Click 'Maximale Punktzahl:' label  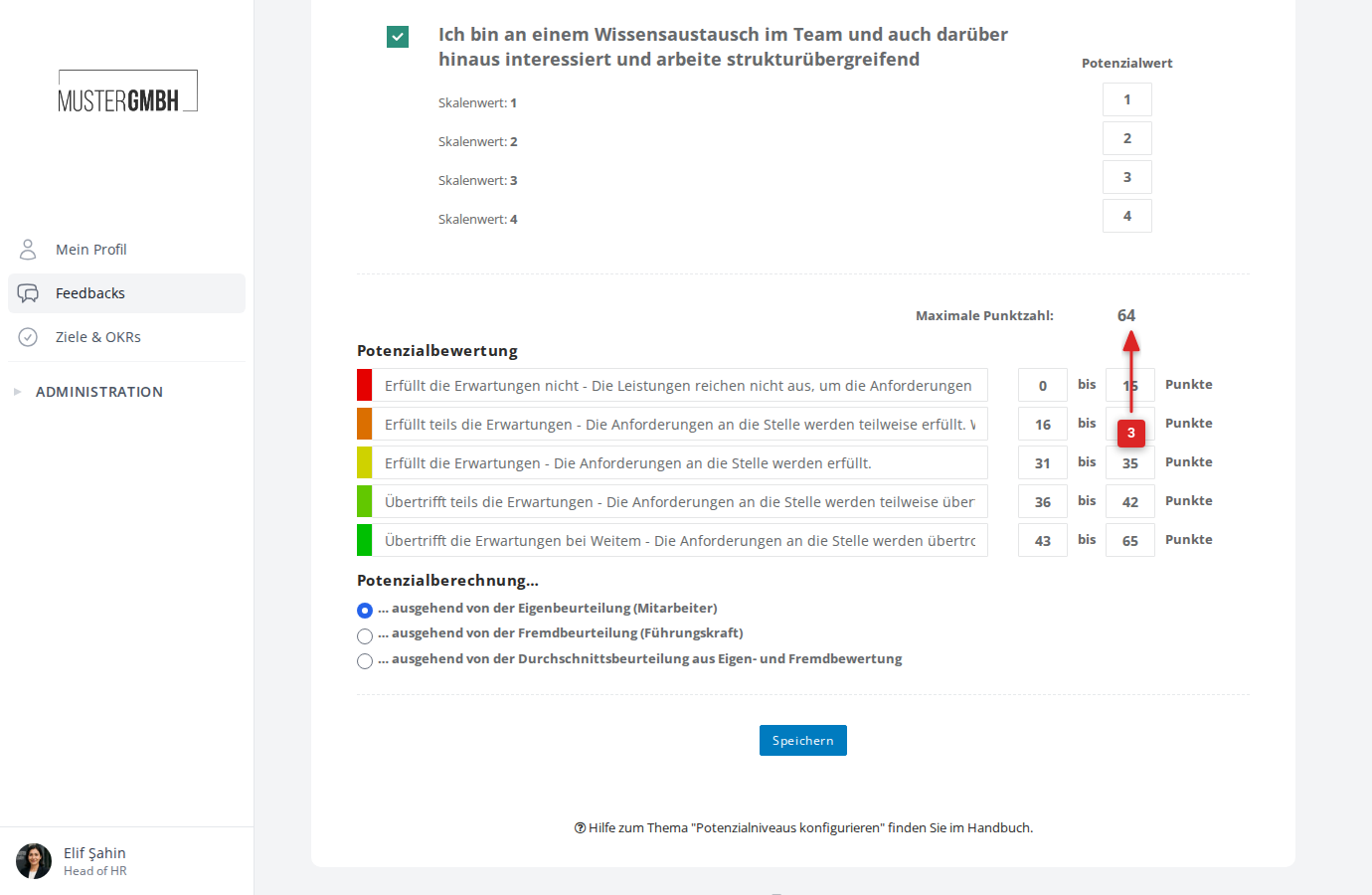pyautogui.click(x=984, y=315)
